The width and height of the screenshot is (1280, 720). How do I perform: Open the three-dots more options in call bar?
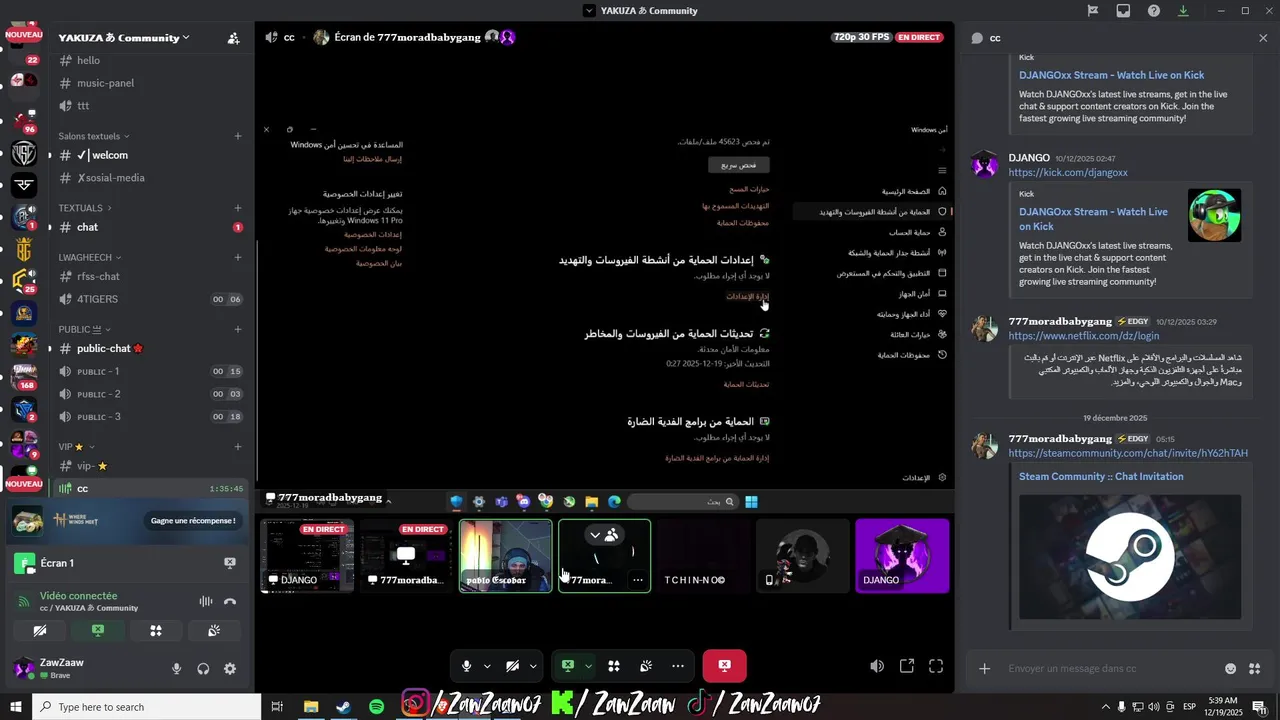click(678, 666)
